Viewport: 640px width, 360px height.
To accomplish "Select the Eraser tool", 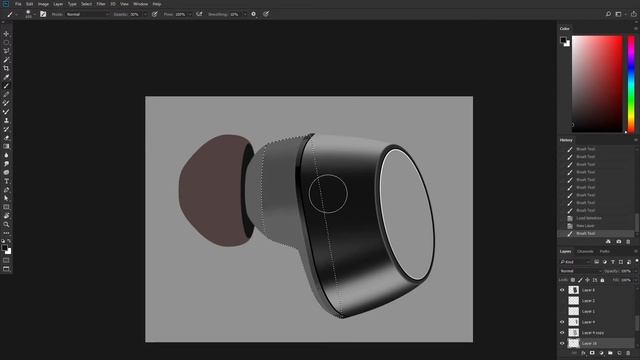I will [x=6, y=138].
